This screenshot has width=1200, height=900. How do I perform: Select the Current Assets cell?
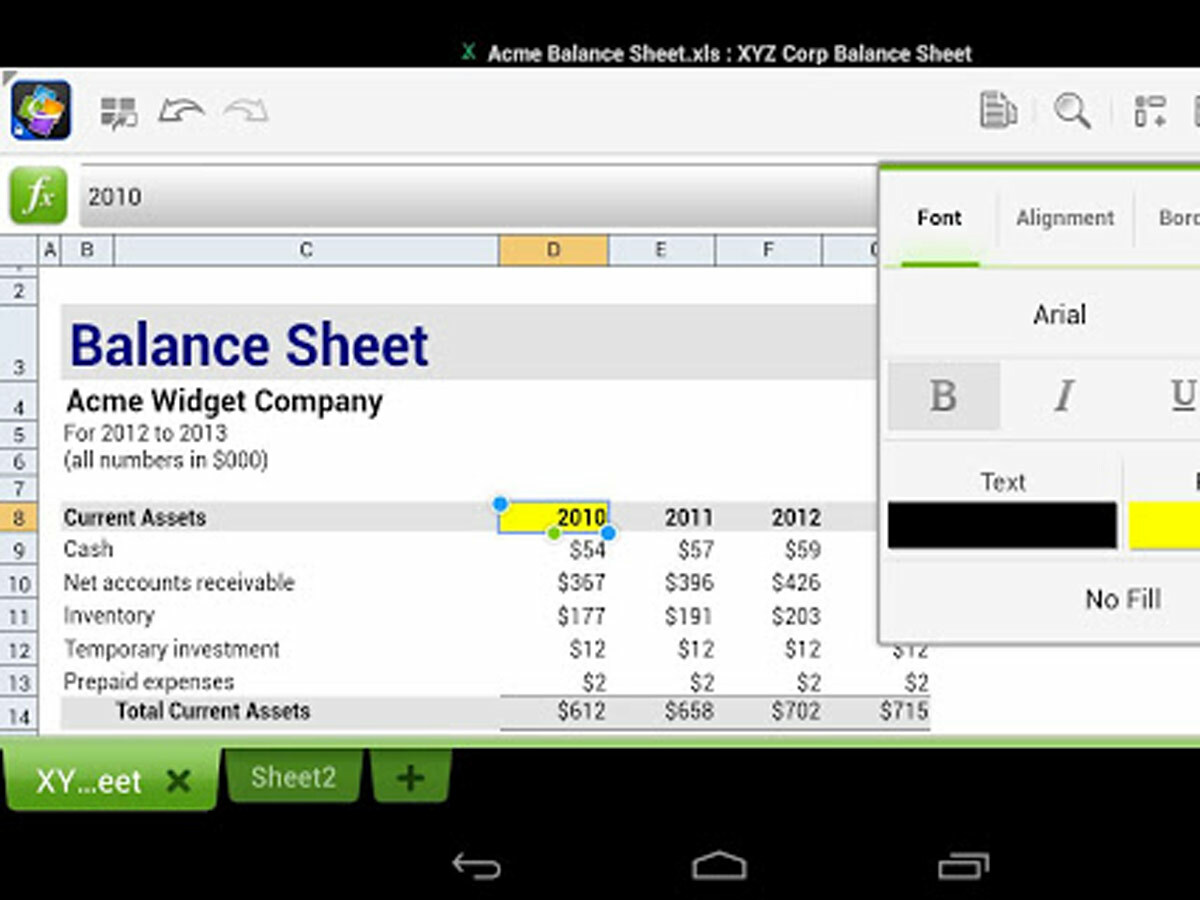click(134, 518)
